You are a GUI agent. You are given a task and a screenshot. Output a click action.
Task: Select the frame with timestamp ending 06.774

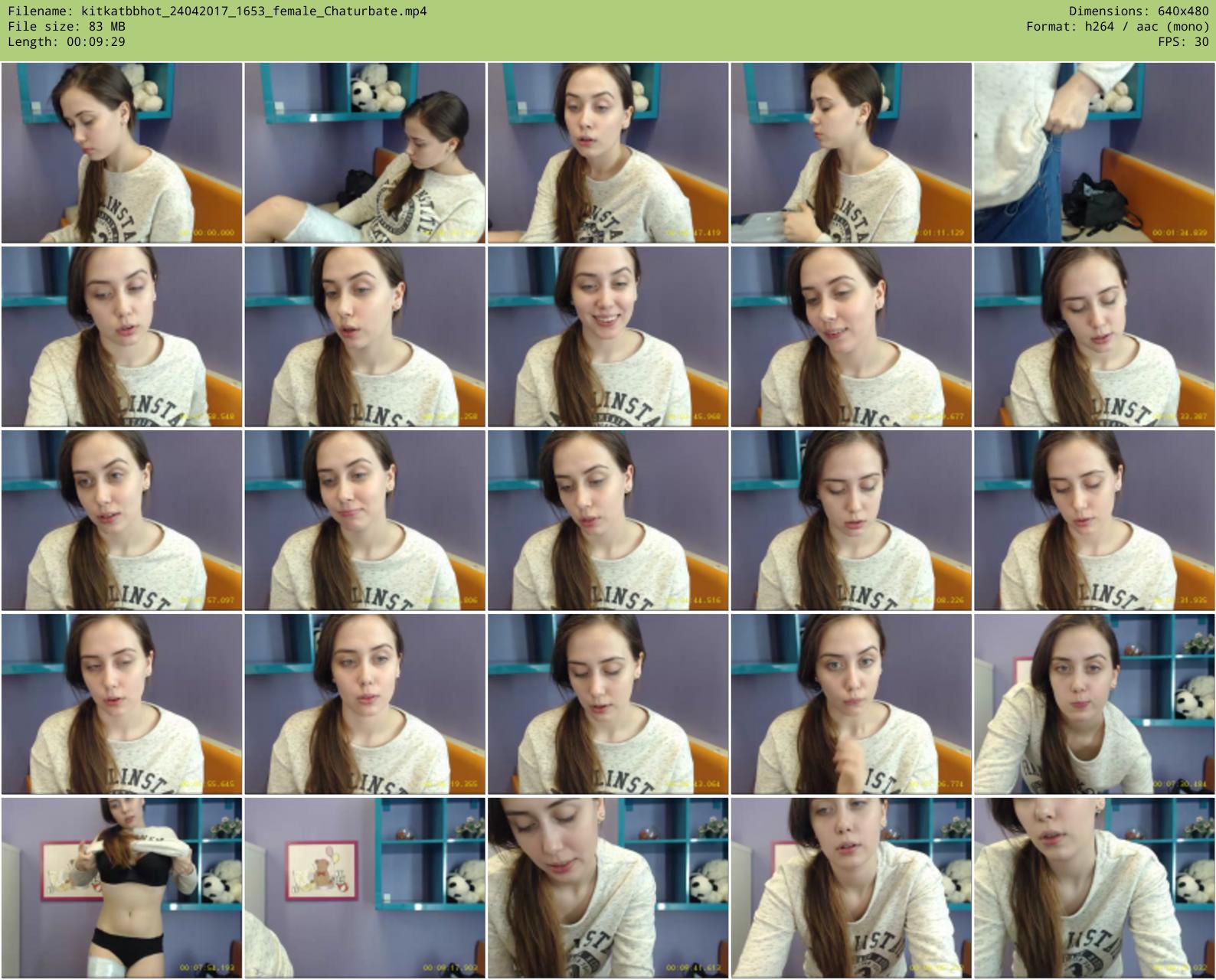[851, 704]
